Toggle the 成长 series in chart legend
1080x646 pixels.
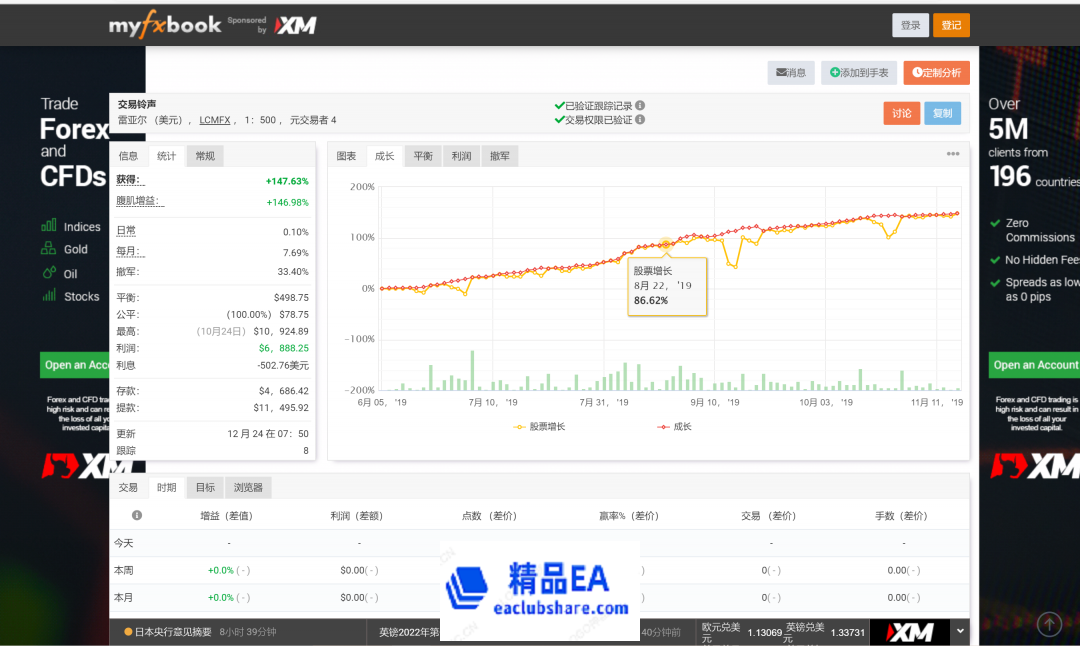pos(674,427)
